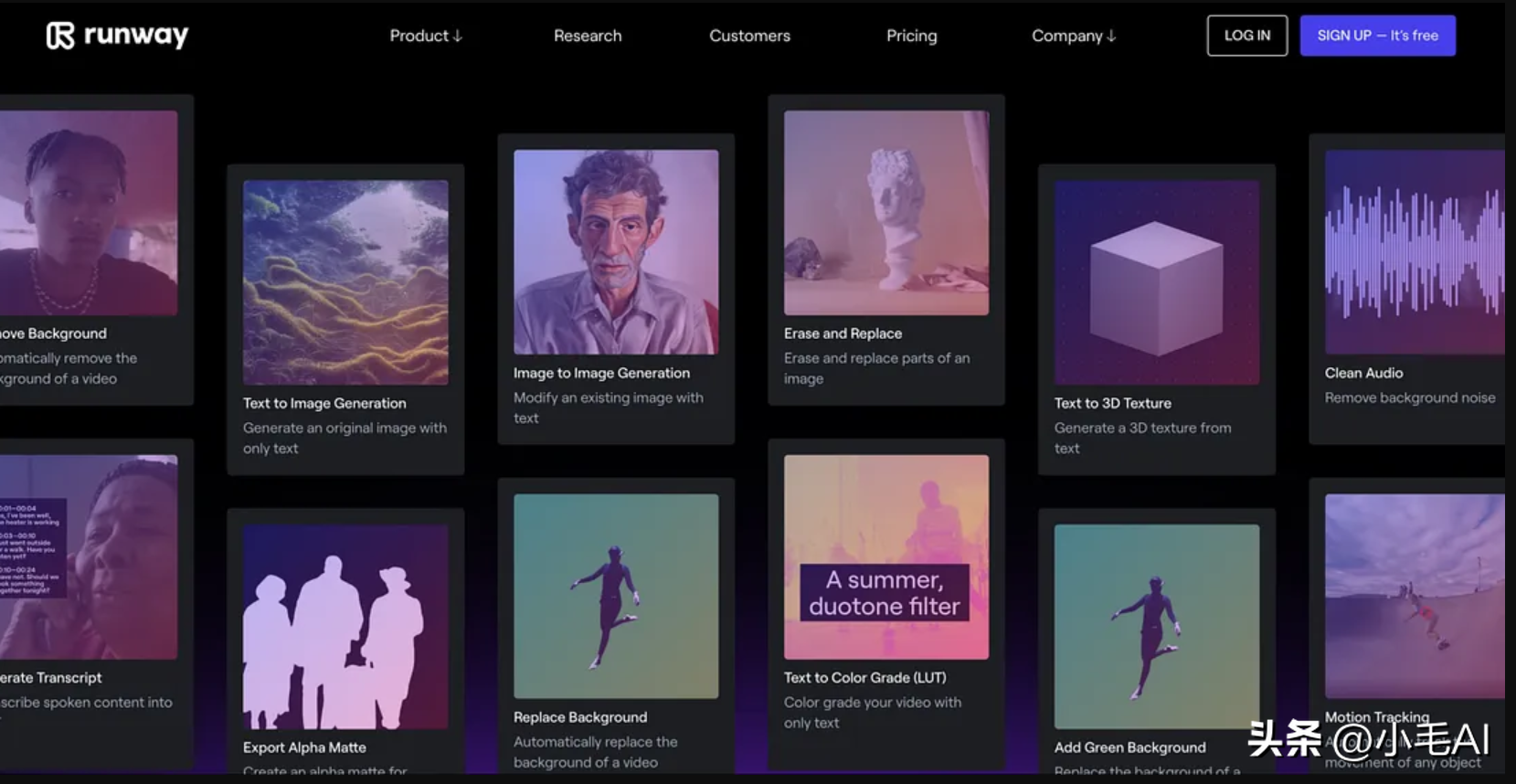This screenshot has width=1516, height=784.
Task: Open the Text to 3D Texture cube thumbnail
Action: [1157, 282]
